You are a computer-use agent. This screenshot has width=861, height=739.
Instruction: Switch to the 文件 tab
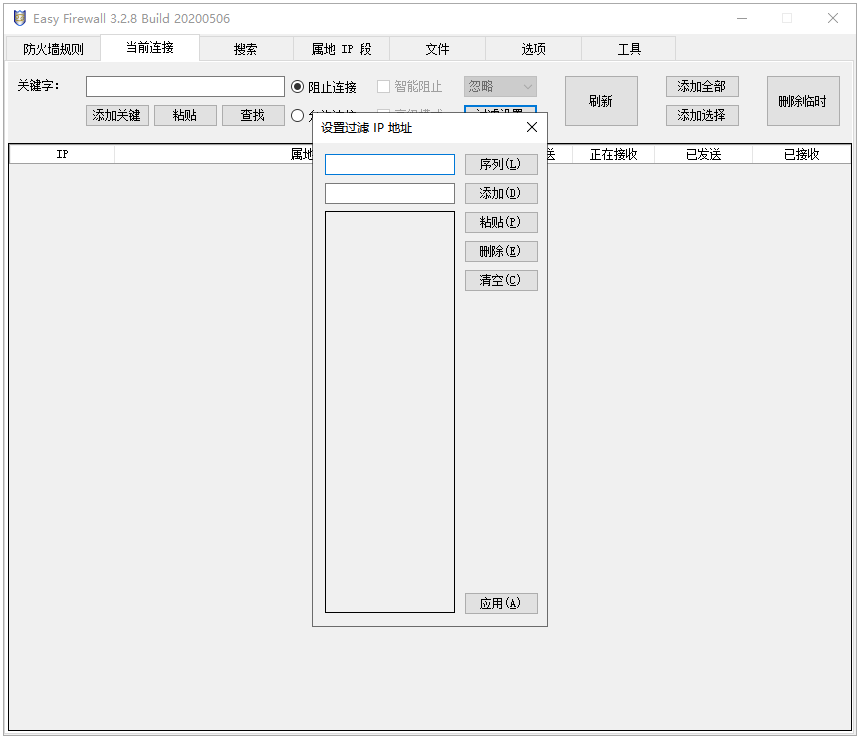point(438,49)
